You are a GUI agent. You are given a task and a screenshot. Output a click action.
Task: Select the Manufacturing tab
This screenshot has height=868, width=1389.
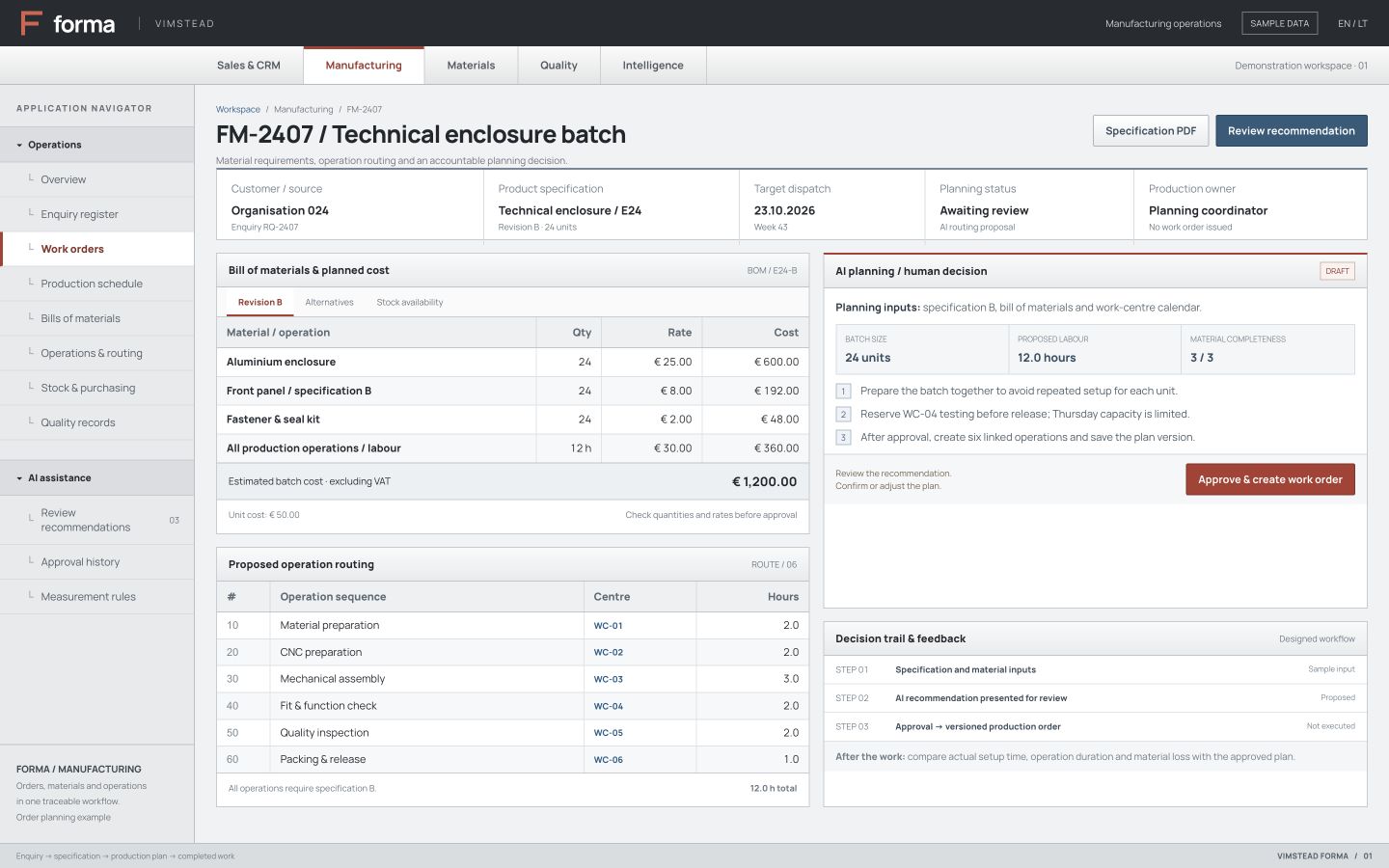pyautogui.click(x=364, y=66)
